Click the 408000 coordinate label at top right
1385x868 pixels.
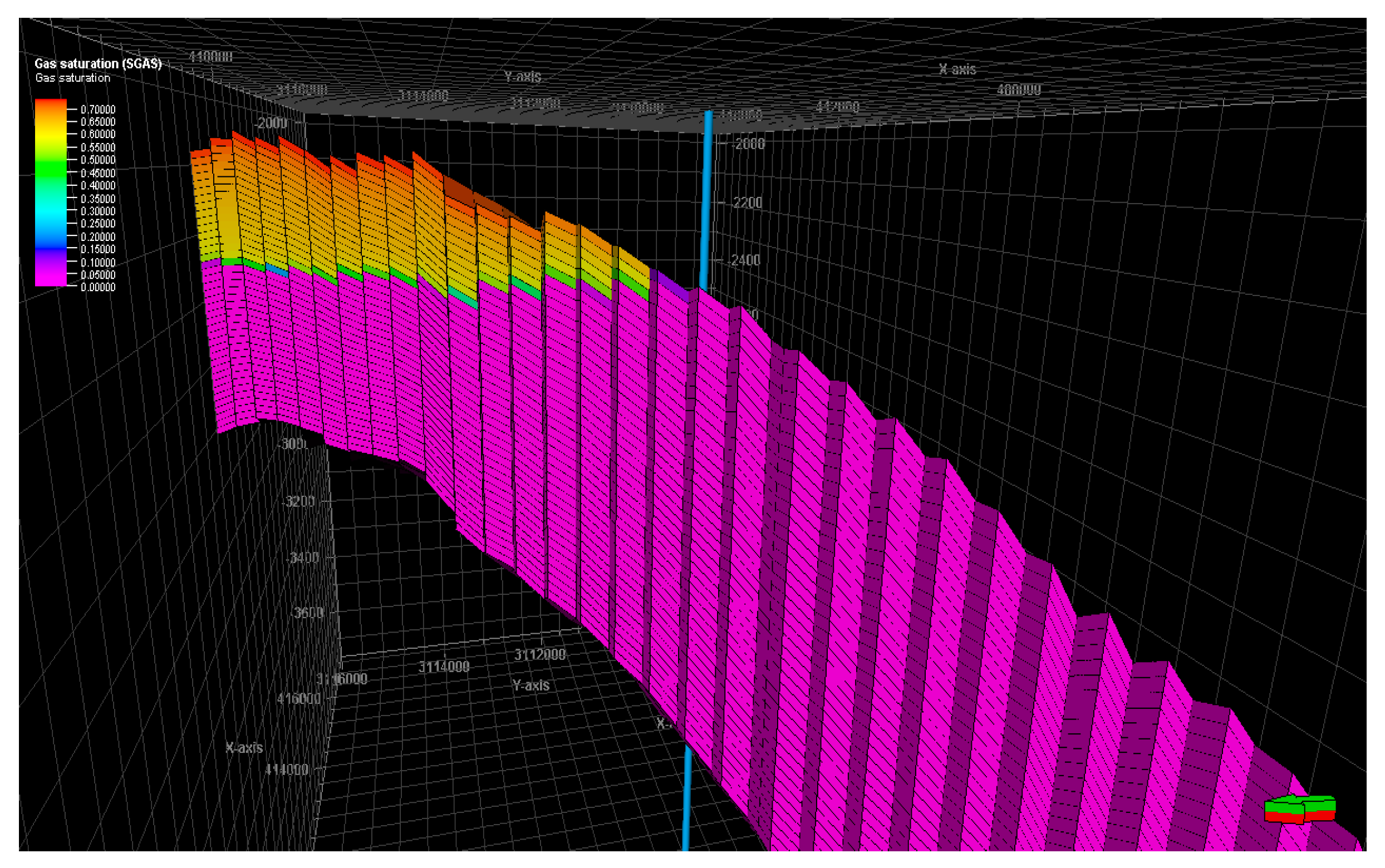pyautogui.click(x=1018, y=90)
